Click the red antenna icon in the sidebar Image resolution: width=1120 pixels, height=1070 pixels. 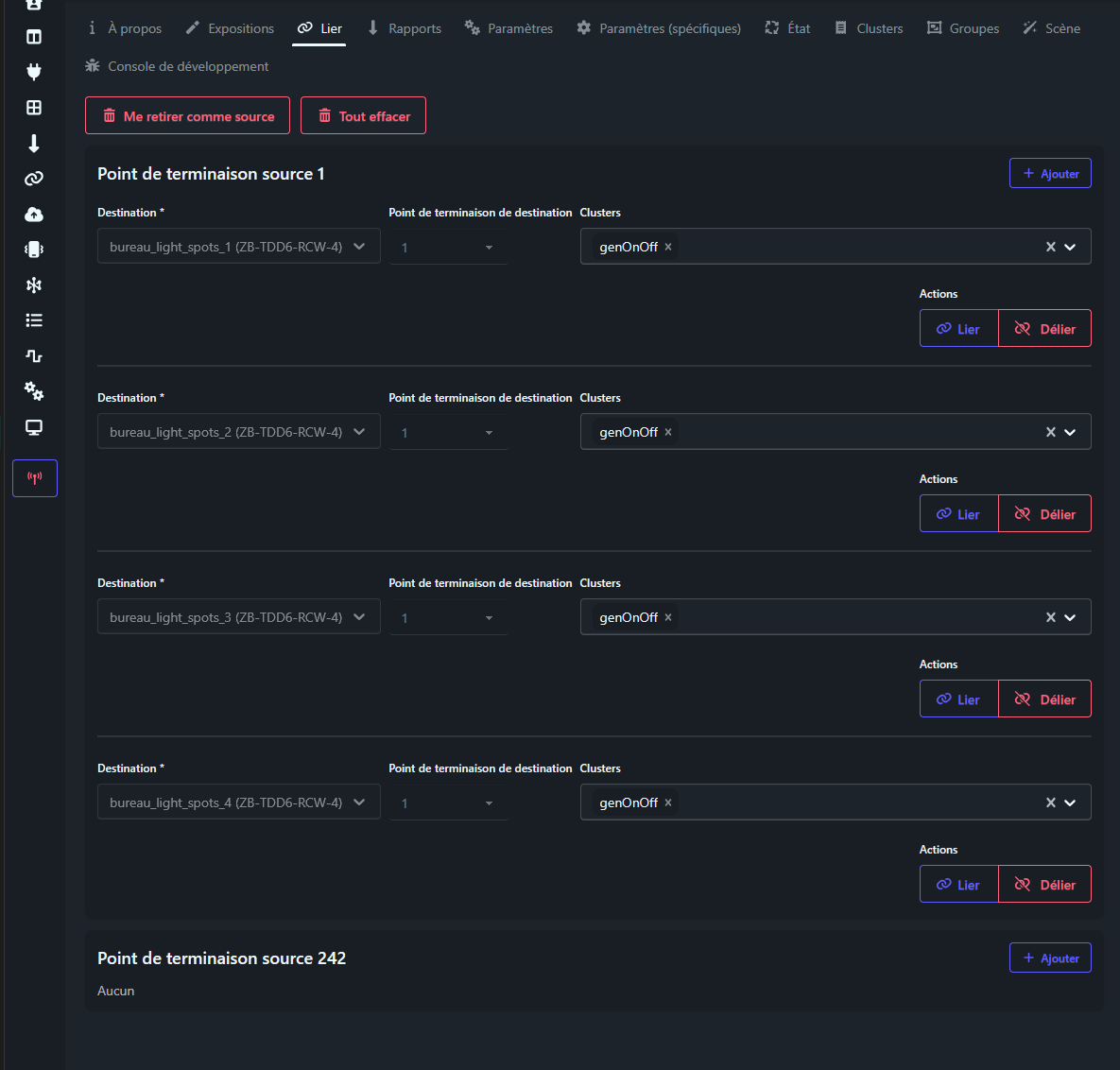pyautogui.click(x=35, y=478)
